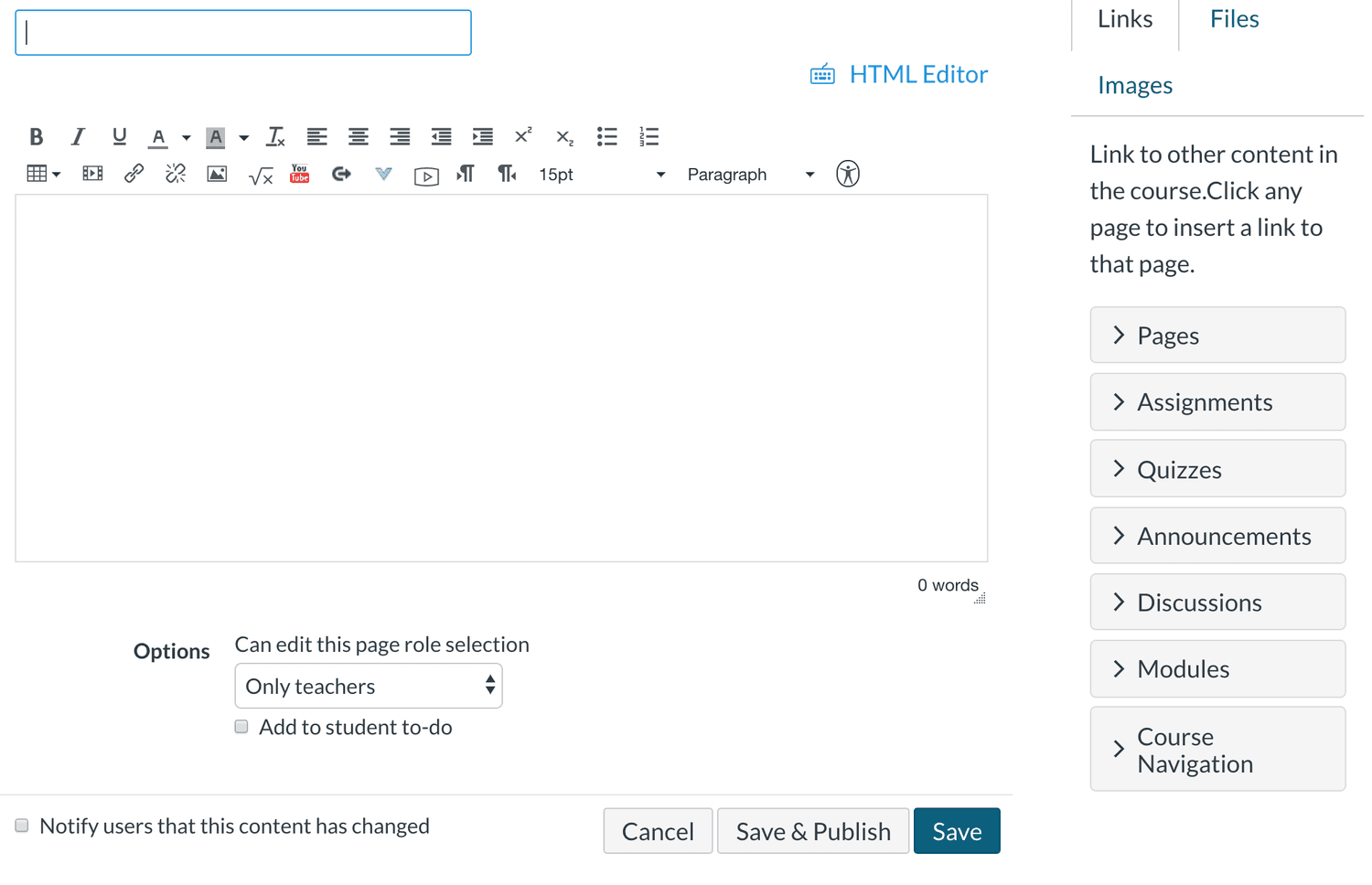Set left-to-right text direction
Image resolution: width=1372 pixels, height=885 pixels.
[466, 174]
